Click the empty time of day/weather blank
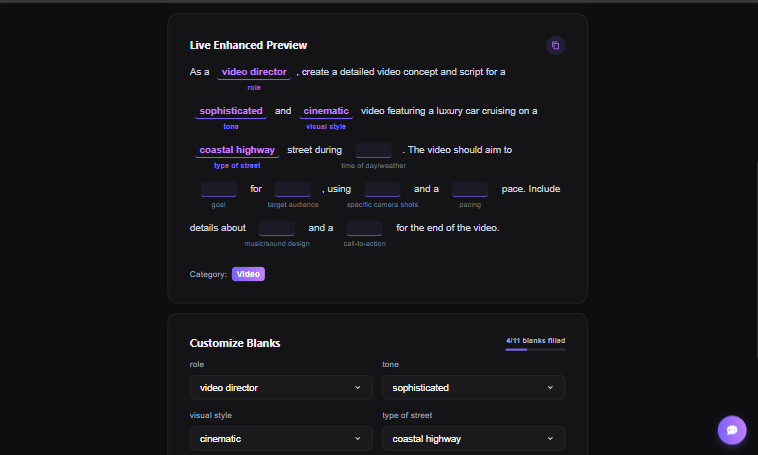 click(x=373, y=150)
